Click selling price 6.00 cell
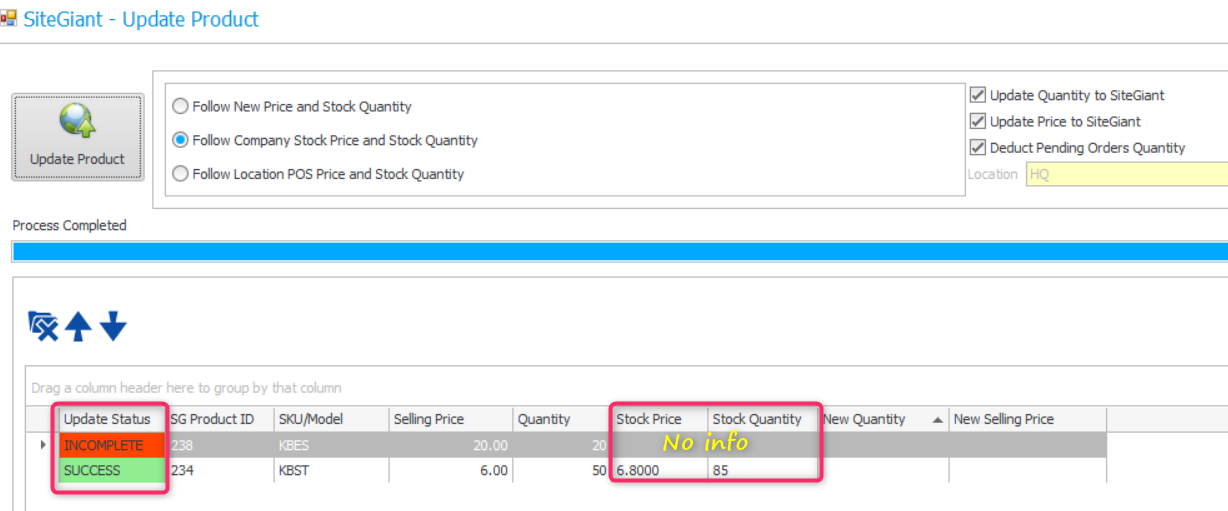The image size is (1228, 511). [451, 470]
